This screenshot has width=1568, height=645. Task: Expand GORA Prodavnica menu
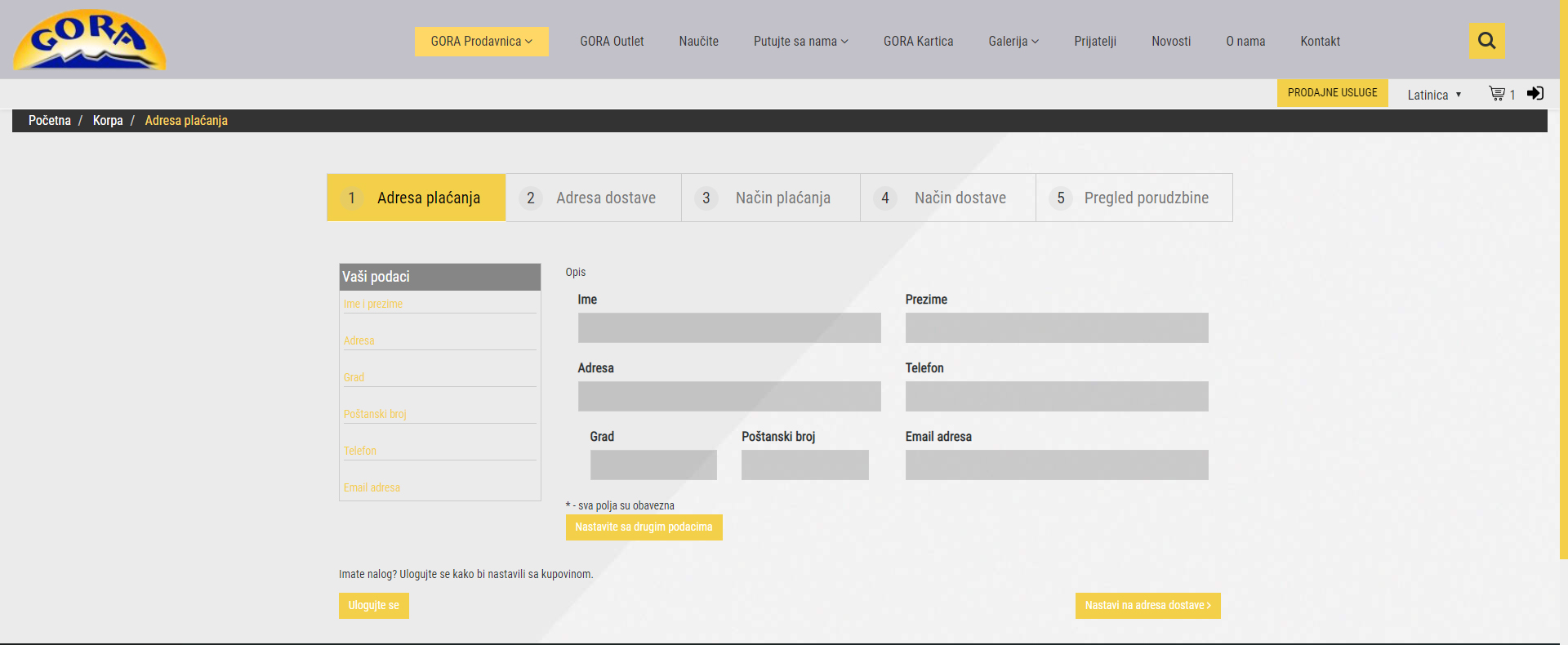tap(481, 42)
